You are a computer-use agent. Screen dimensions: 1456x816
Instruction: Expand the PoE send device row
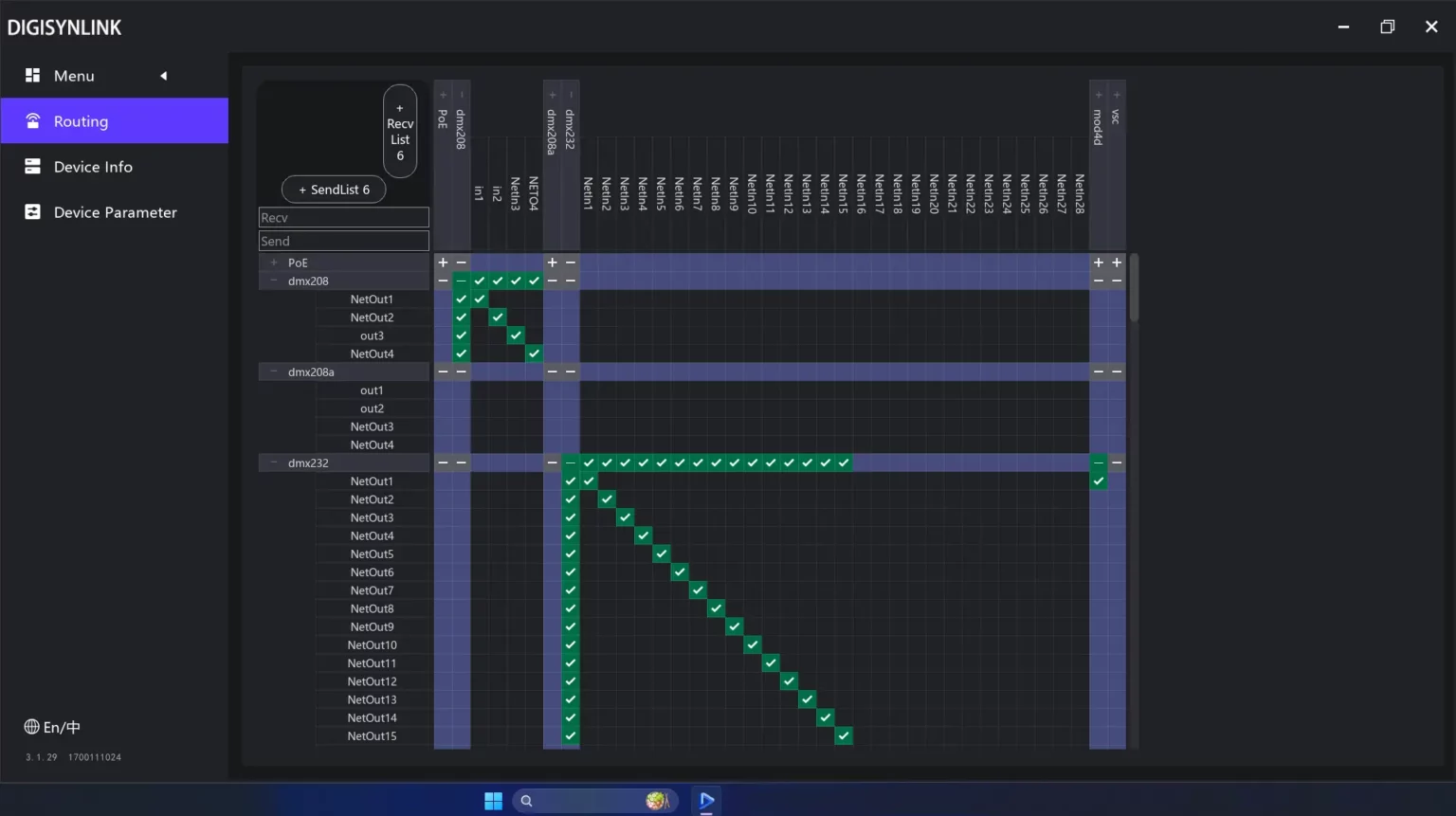(x=274, y=263)
